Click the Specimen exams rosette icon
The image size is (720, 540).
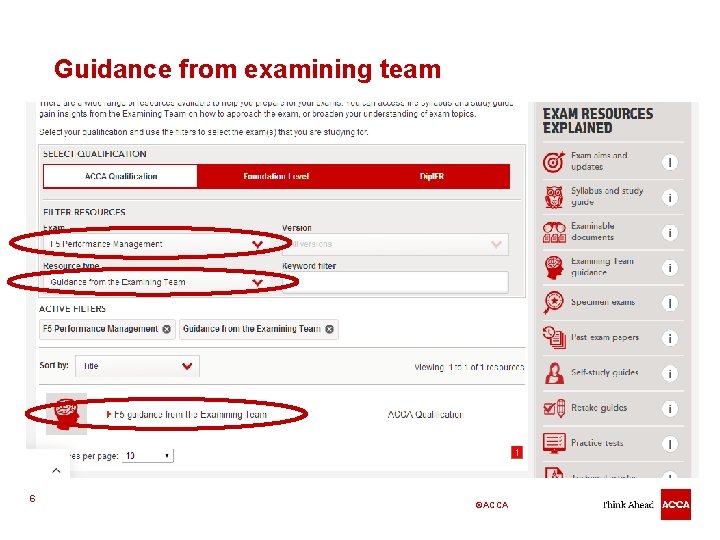click(554, 303)
